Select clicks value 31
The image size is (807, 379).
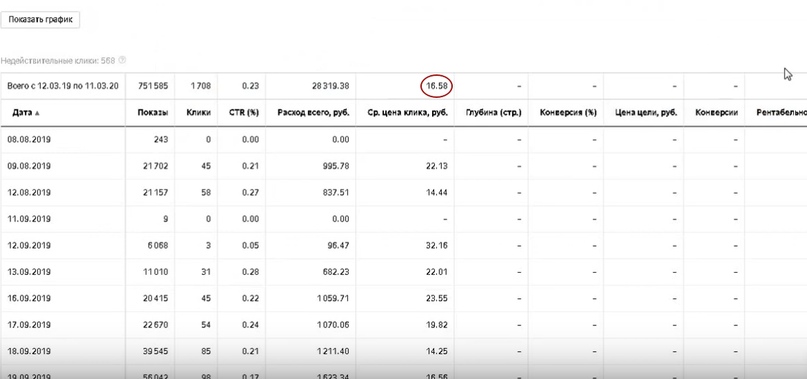[x=206, y=272]
